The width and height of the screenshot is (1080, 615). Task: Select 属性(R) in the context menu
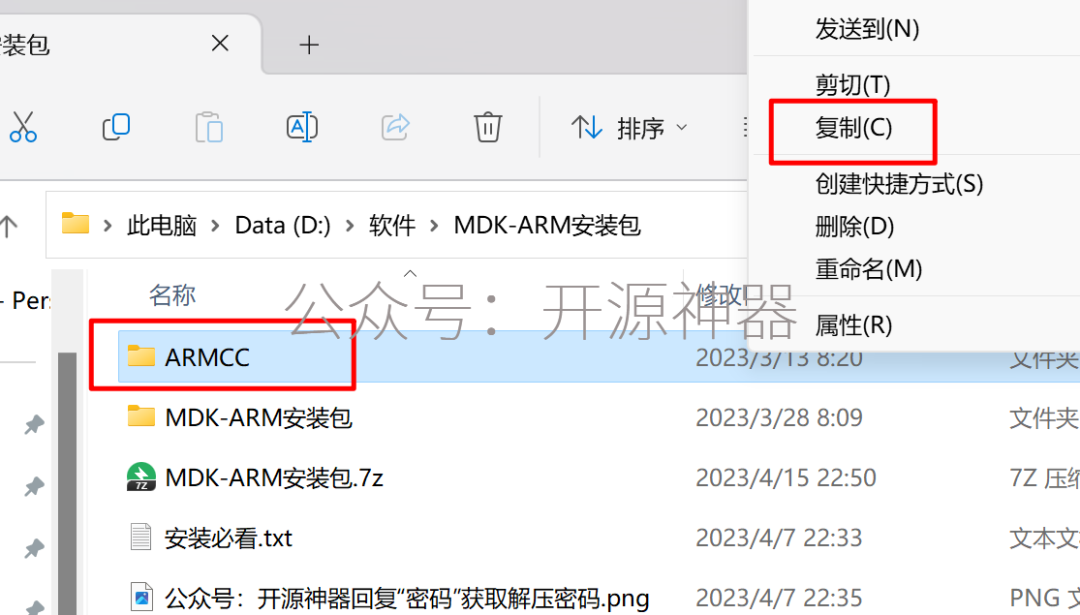point(853,325)
